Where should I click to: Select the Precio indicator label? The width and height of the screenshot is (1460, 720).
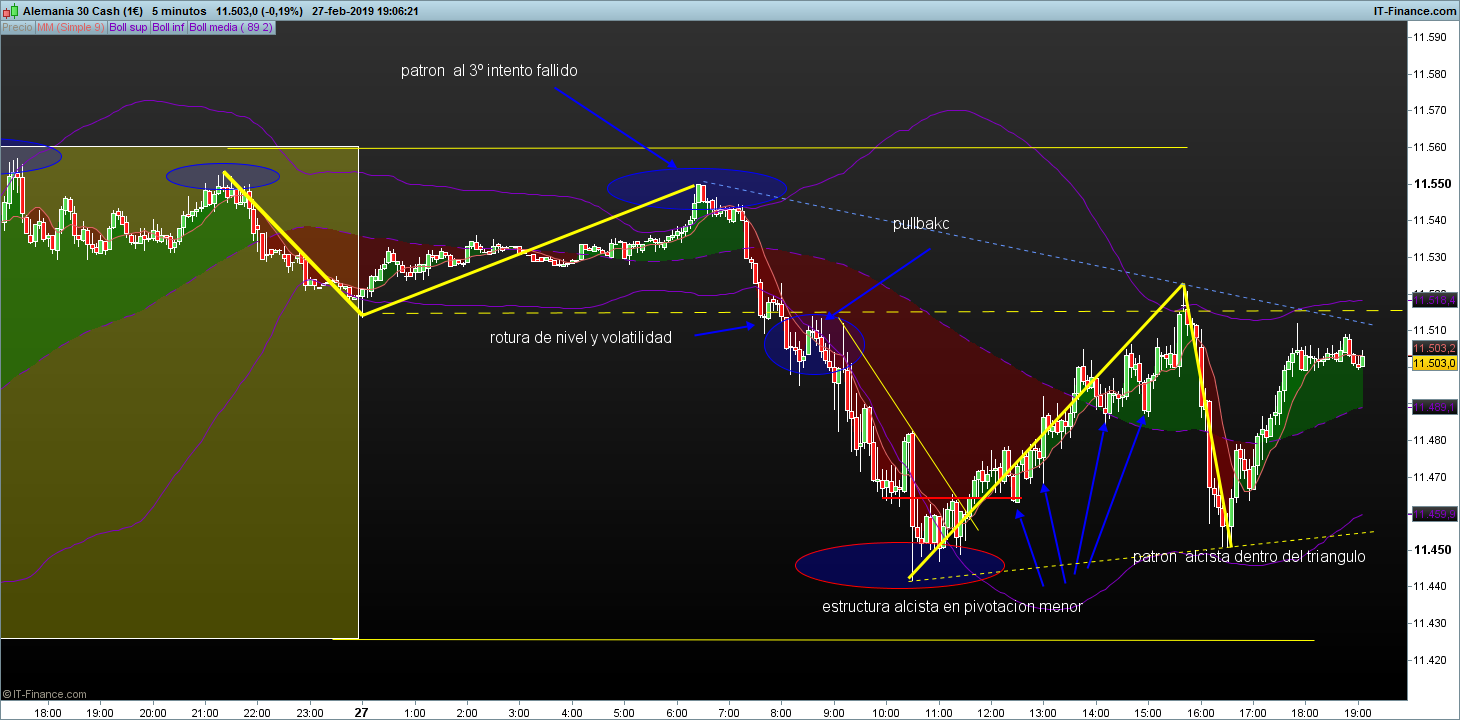coord(17,27)
